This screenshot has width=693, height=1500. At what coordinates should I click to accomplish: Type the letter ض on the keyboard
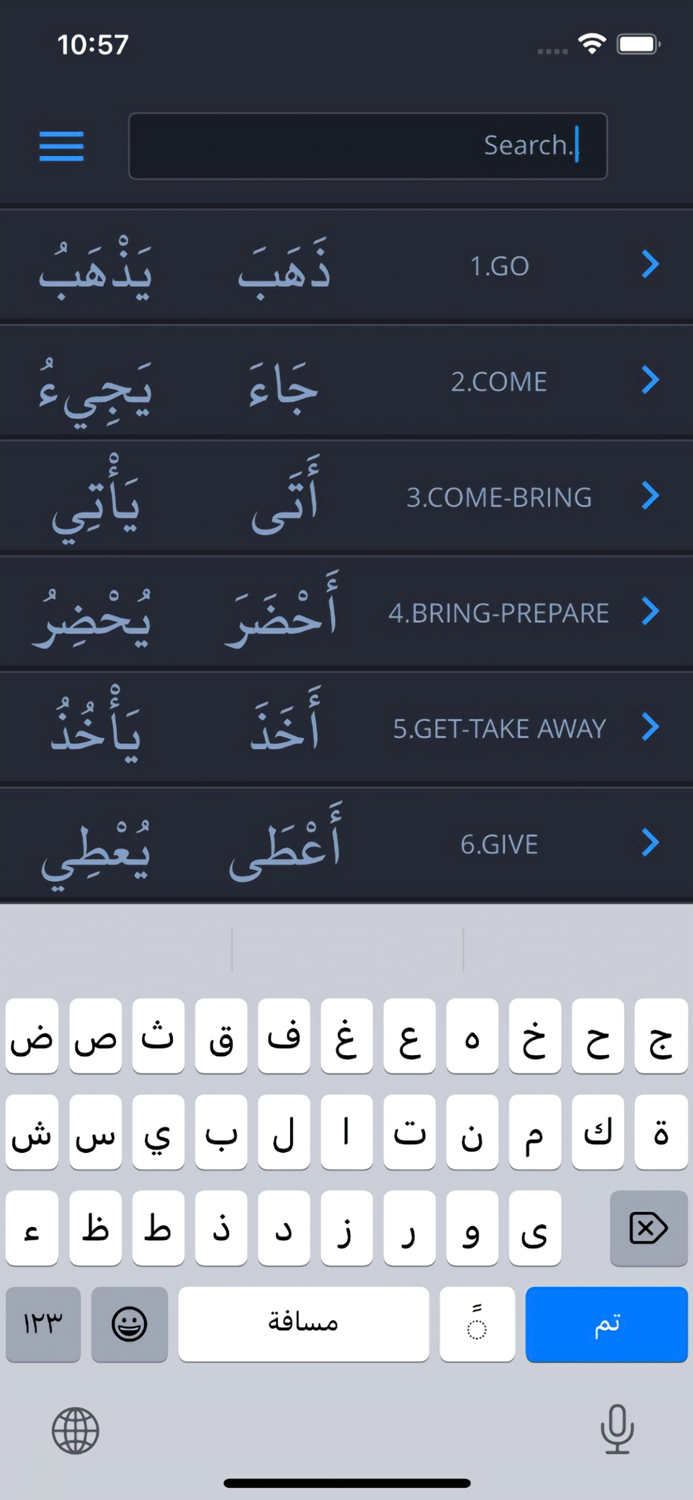[31, 1037]
